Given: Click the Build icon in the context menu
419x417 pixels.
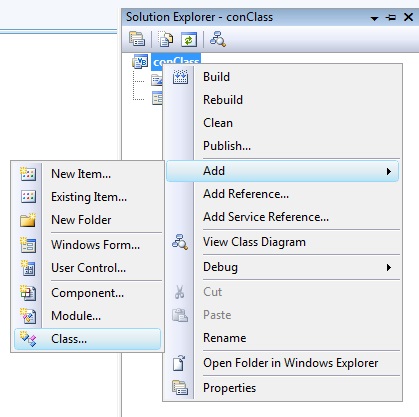Looking at the screenshot, I should (x=180, y=77).
